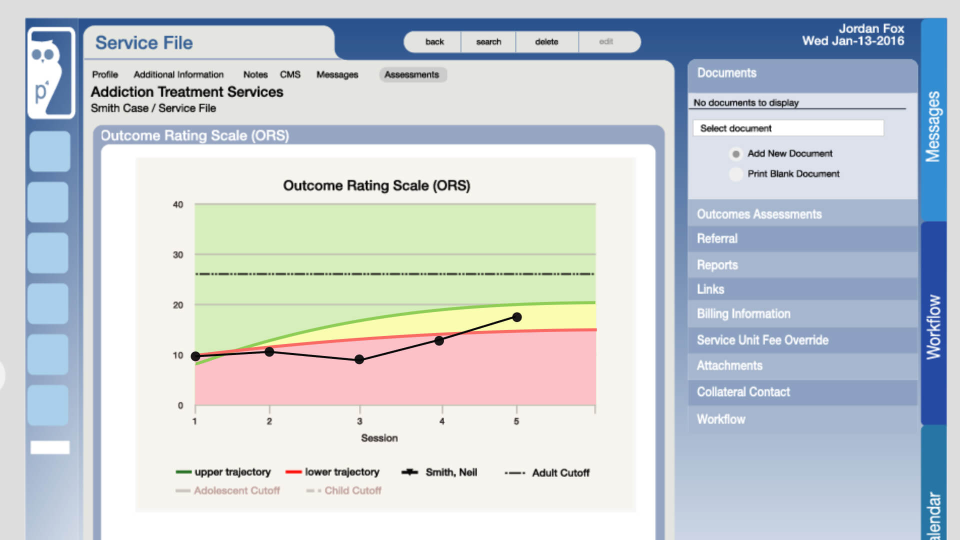Viewport: 960px width, 540px height.
Task: Expand the Billing Information section
Action: (803, 314)
